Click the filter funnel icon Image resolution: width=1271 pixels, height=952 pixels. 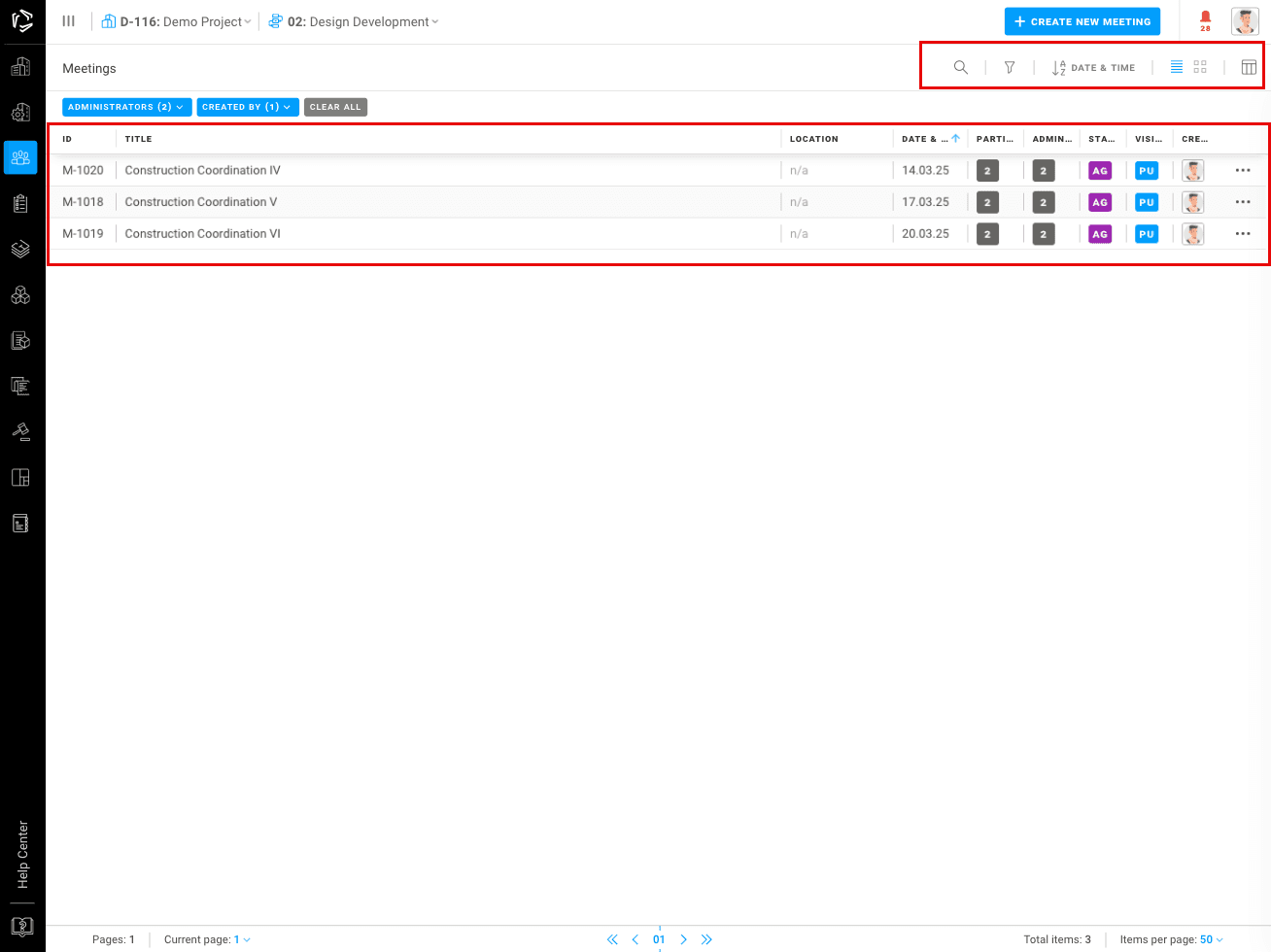(1010, 68)
